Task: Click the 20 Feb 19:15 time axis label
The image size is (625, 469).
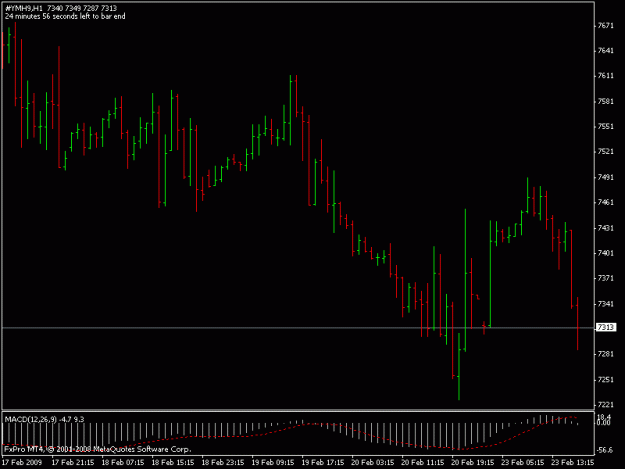Action: (x=472, y=462)
